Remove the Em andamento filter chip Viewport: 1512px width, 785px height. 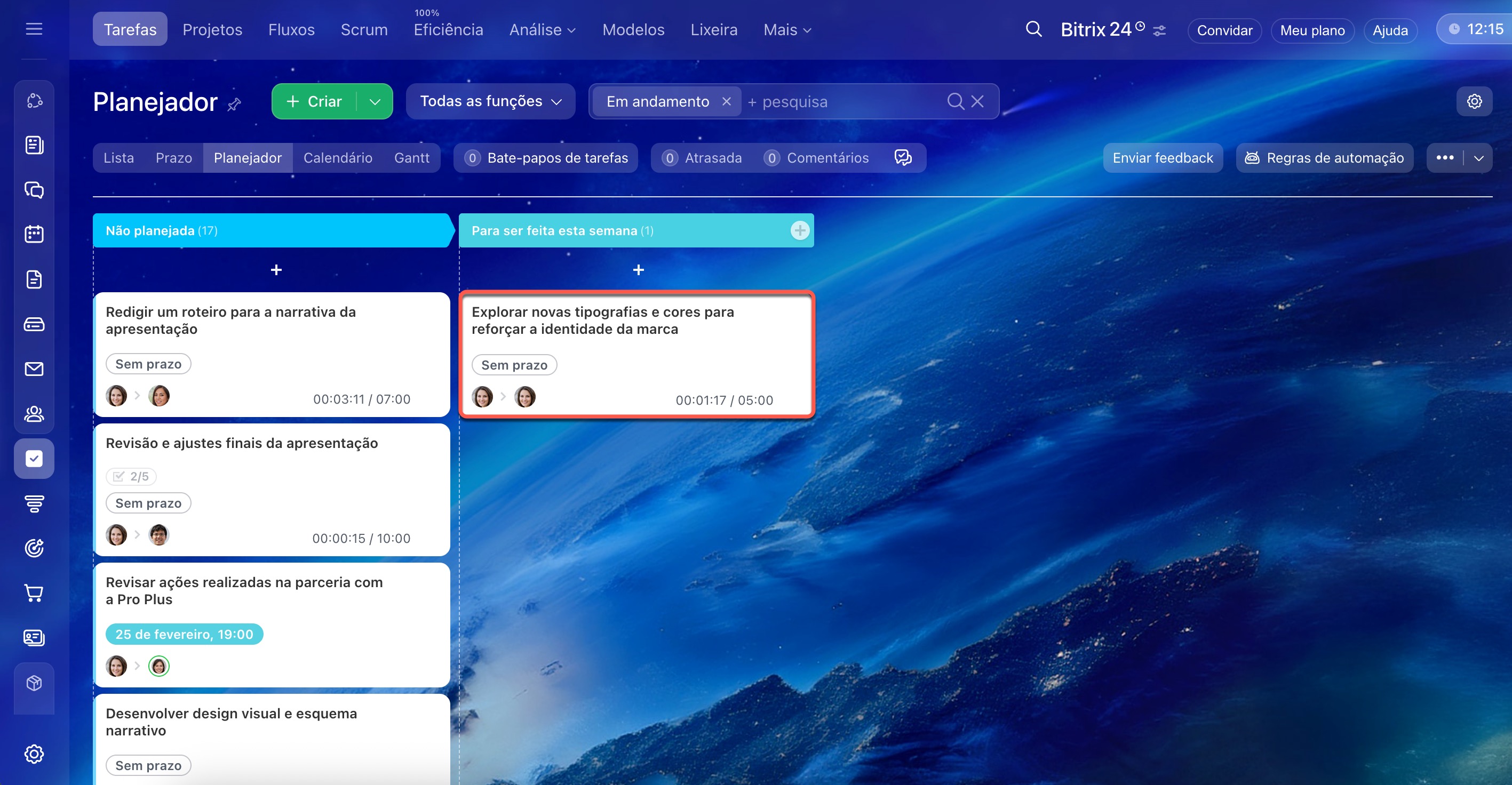(x=726, y=101)
